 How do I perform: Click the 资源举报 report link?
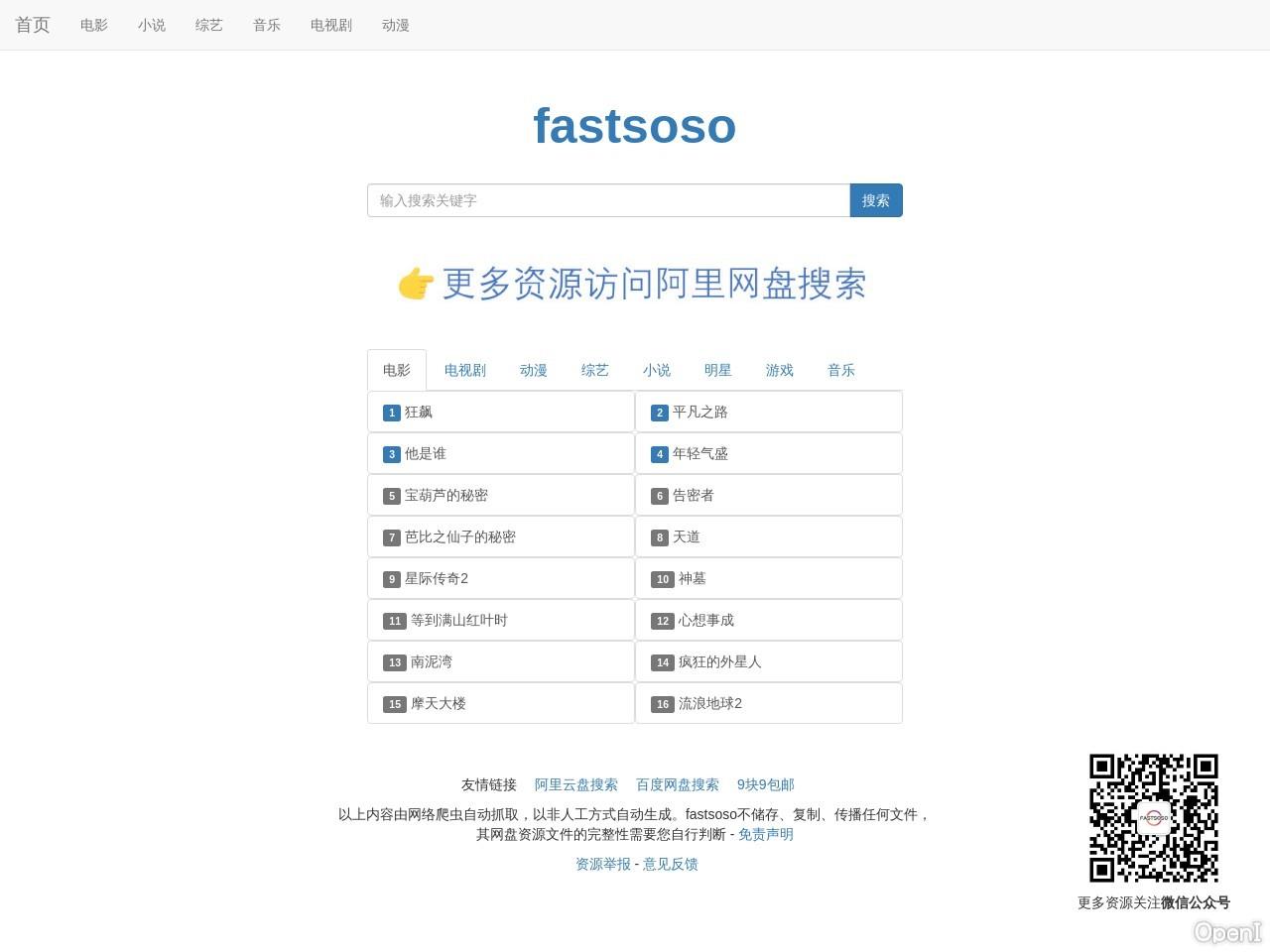point(602,864)
